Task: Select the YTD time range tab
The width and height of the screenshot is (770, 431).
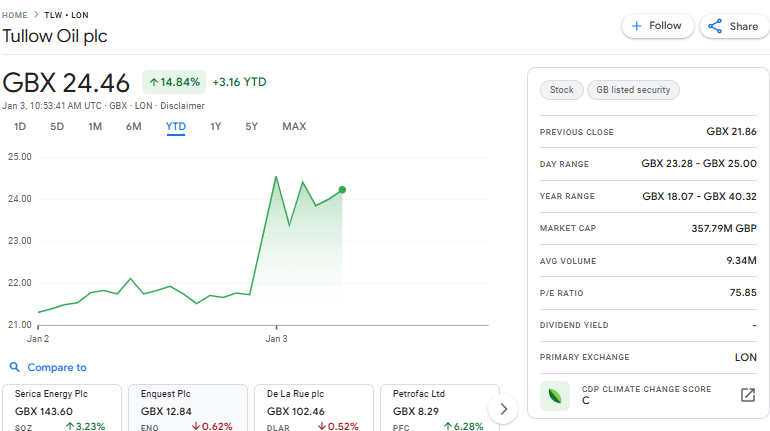Action: [176, 127]
